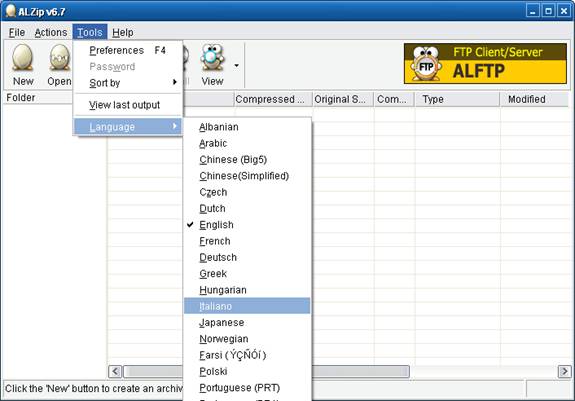Open the File menu

pos(17,33)
